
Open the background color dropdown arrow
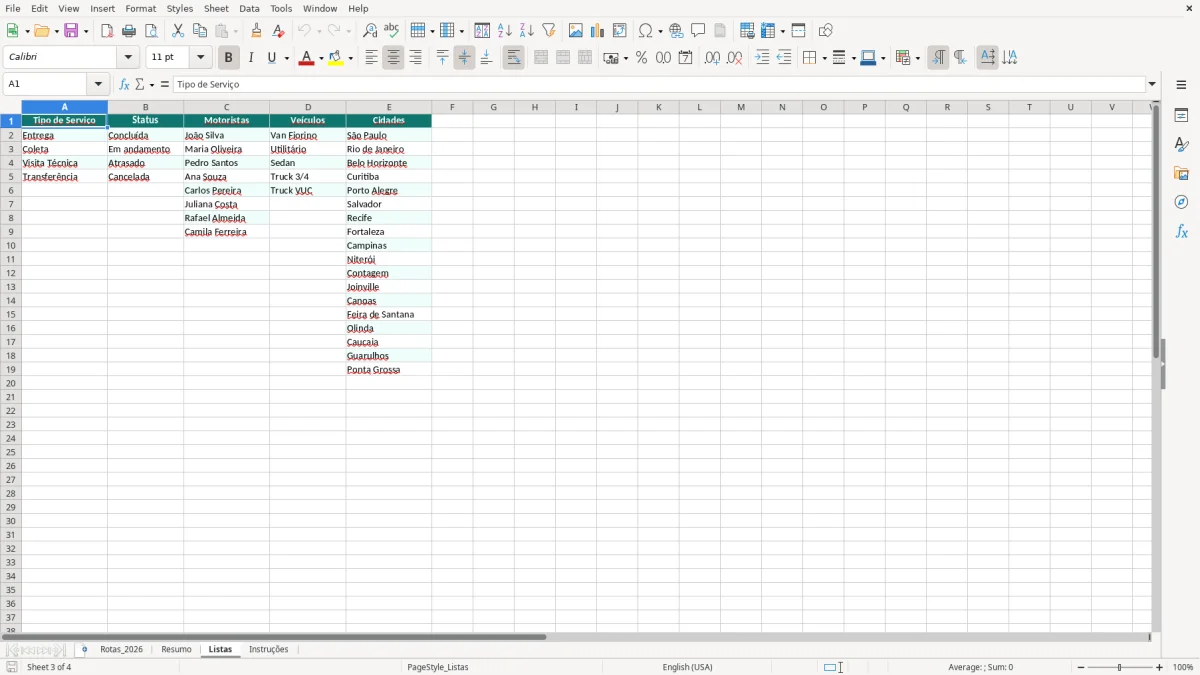(x=350, y=58)
